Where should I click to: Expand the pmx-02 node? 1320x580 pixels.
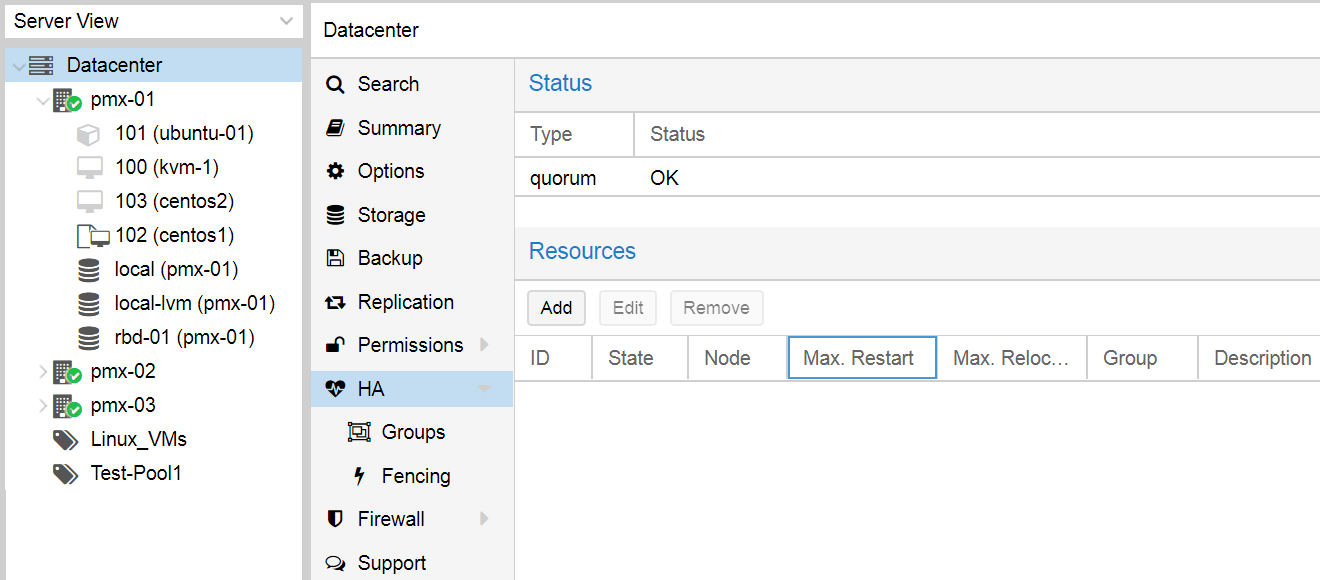[42, 372]
